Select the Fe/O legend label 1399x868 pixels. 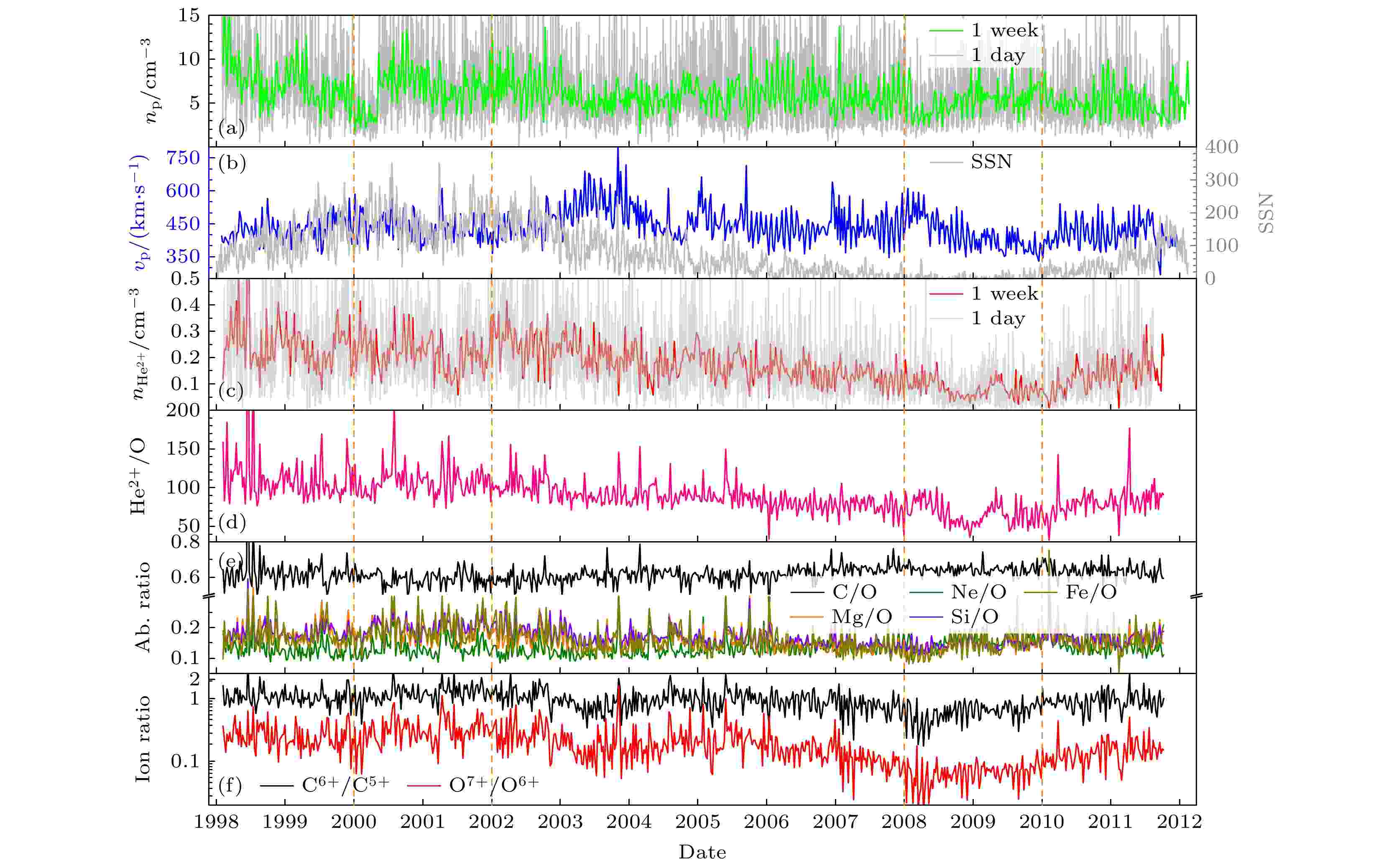pos(1091,592)
